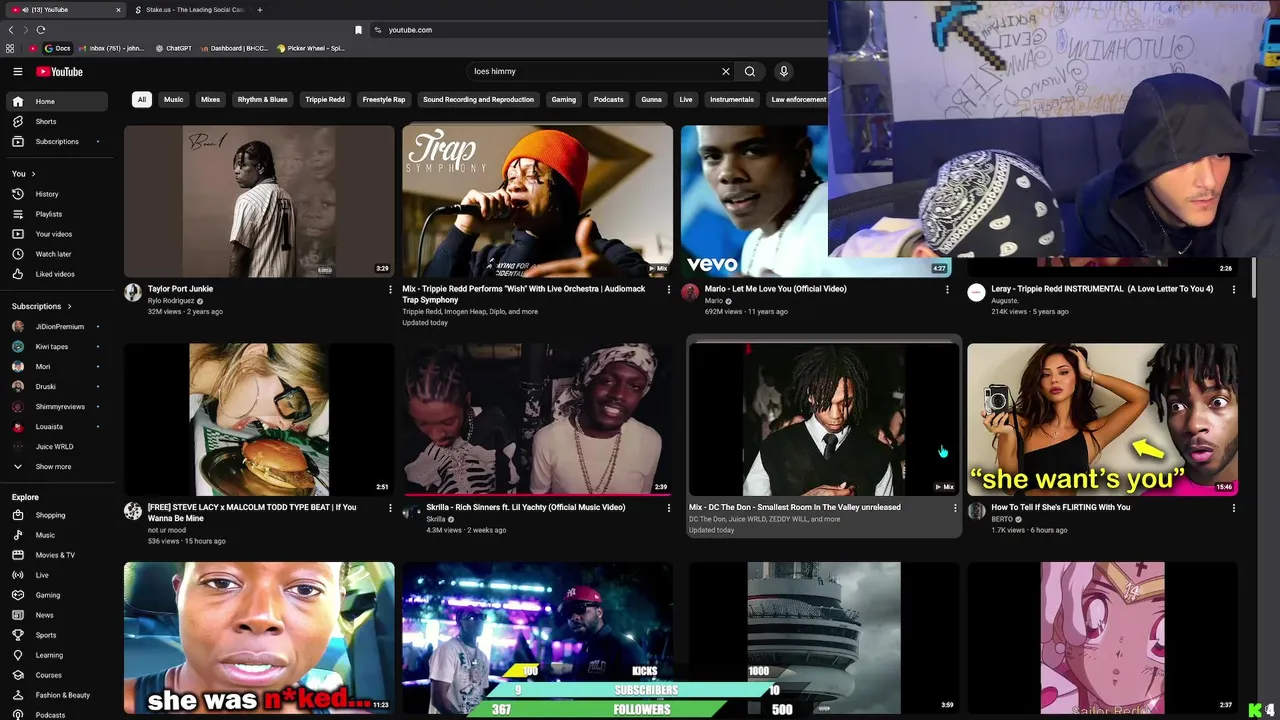Viewport: 1280px width, 720px height.
Task: Open Playlists in the sidebar
Action: [57, 214]
